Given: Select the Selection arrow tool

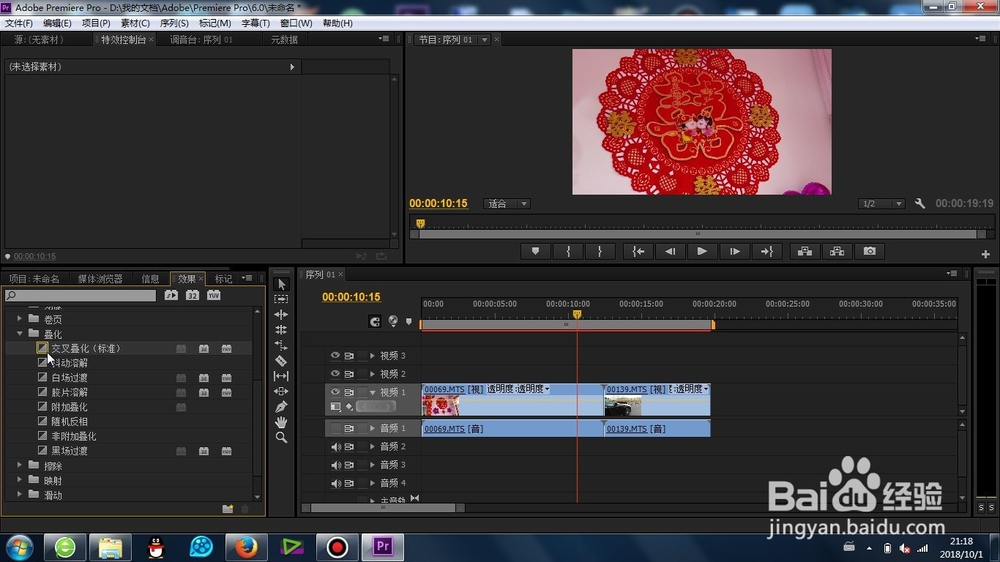Looking at the screenshot, I should tap(281, 285).
